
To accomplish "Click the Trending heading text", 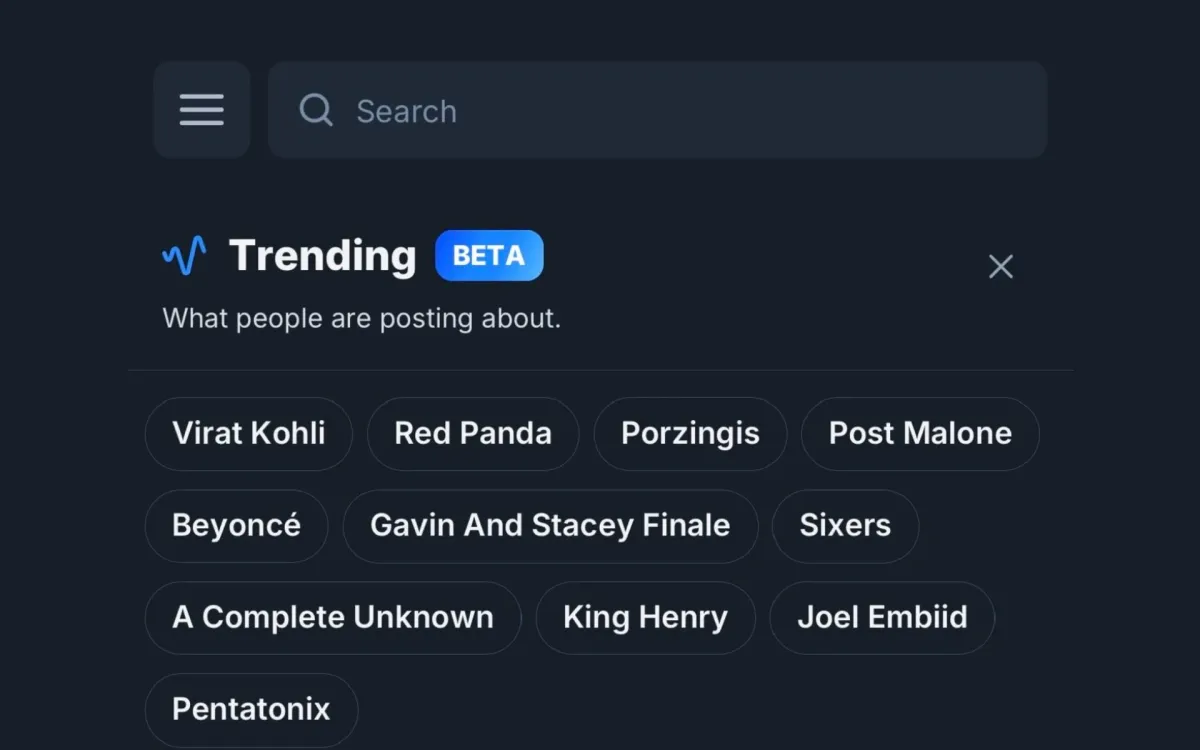I will click(x=323, y=256).
